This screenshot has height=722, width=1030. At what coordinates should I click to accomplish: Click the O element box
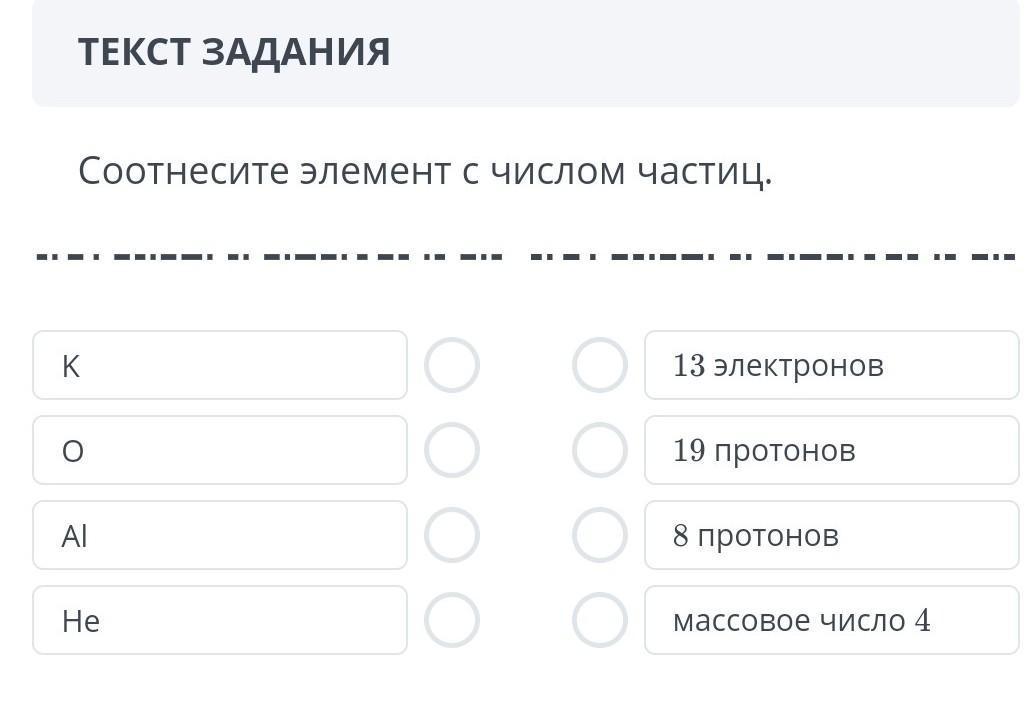pos(220,450)
